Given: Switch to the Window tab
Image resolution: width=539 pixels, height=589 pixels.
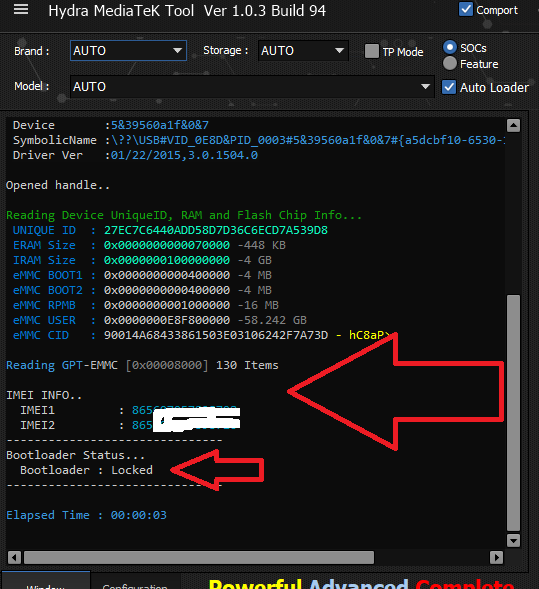Looking at the screenshot, I should pos(45,580).
